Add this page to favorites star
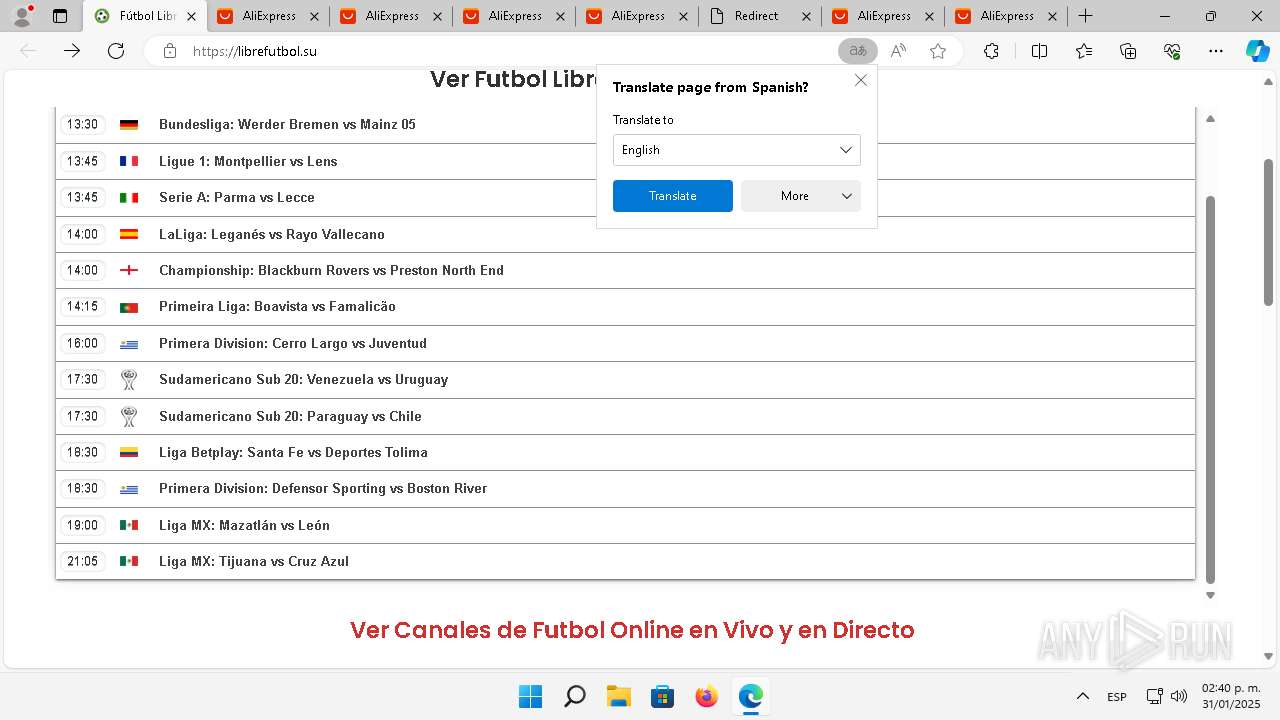Image resolution: width=1280 pixels, height=720 pixels. click(938, 51)
